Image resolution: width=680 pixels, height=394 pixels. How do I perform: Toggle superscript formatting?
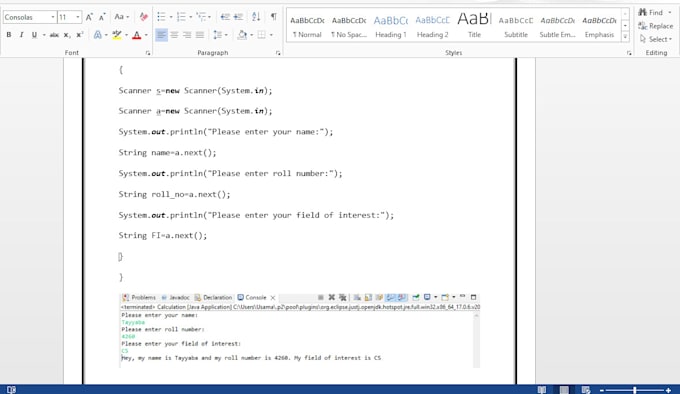click(x=79, y=35)
